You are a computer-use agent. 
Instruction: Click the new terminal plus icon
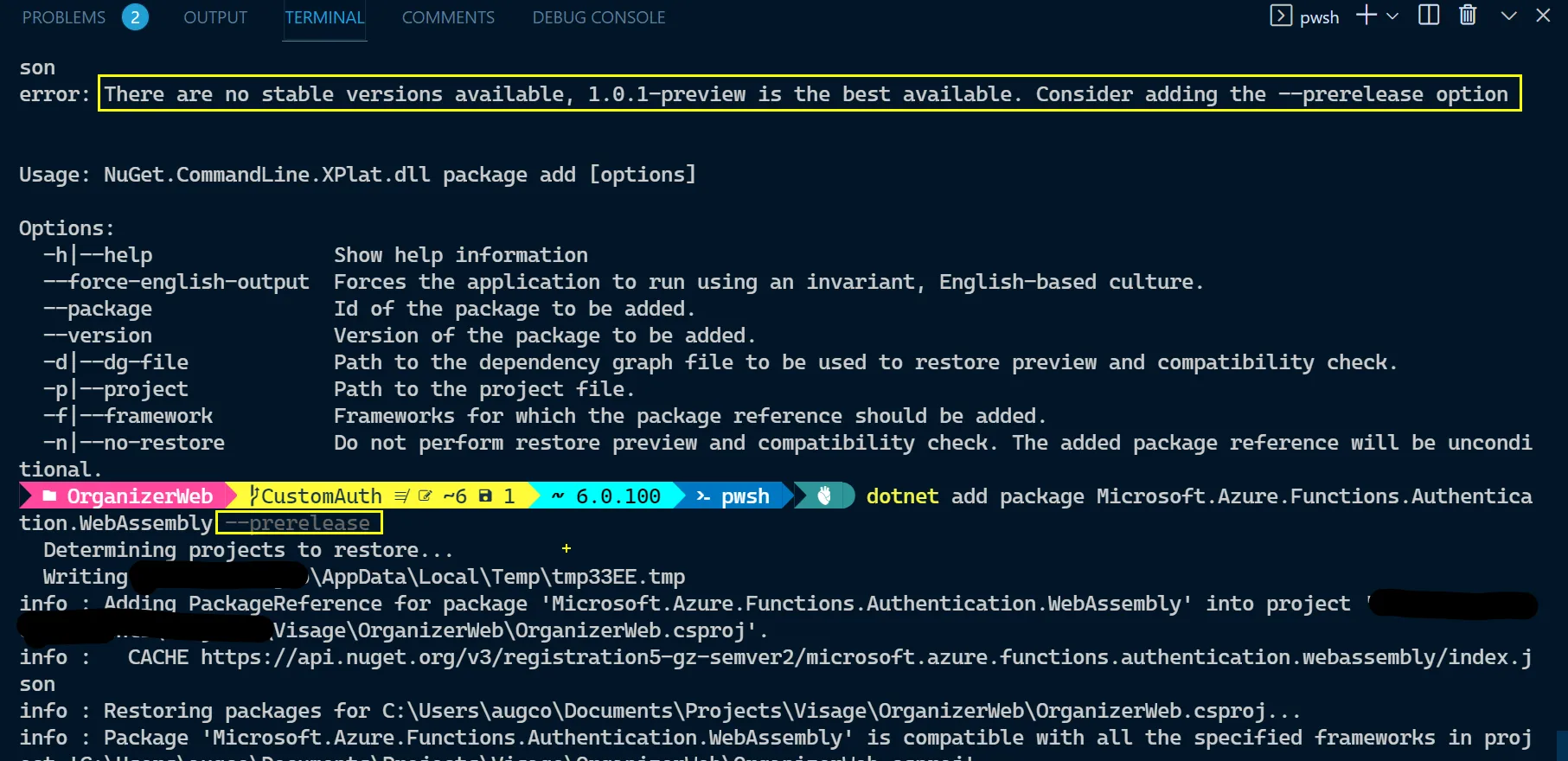click(x=1366, y=16)
